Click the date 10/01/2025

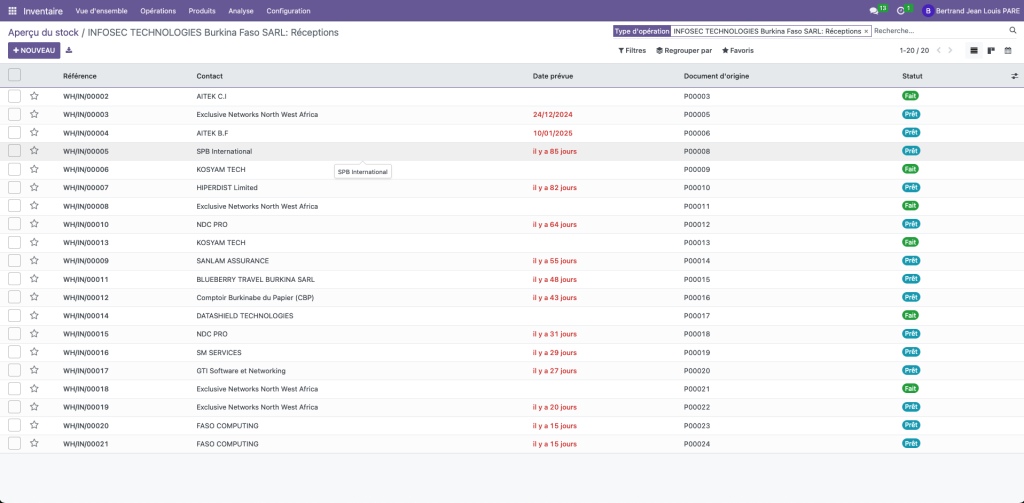click(552, 133)
